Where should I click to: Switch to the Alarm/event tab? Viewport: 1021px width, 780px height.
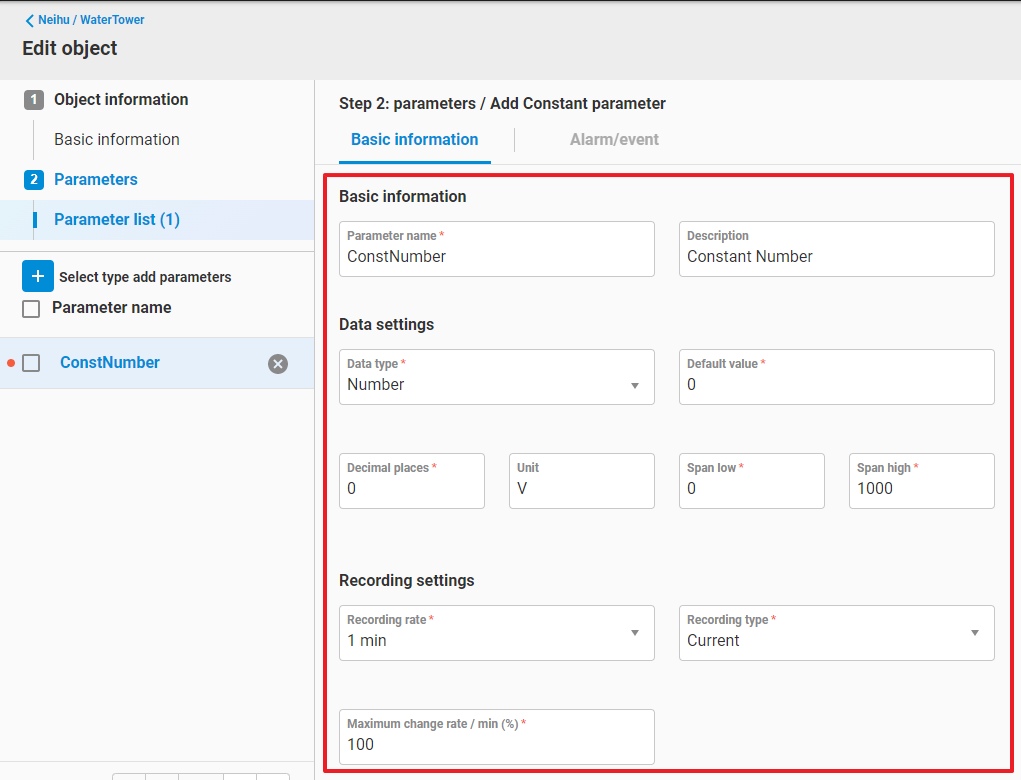pyautogui.click(x=614, y=140)
